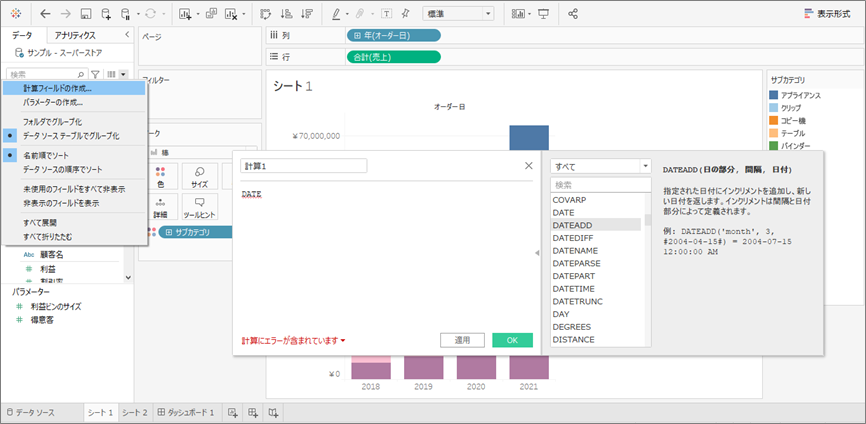This screenshot has width=866, height=424.
Task: Click the アプライアンス legend color swatch
Action: click(x=773, y=96)
